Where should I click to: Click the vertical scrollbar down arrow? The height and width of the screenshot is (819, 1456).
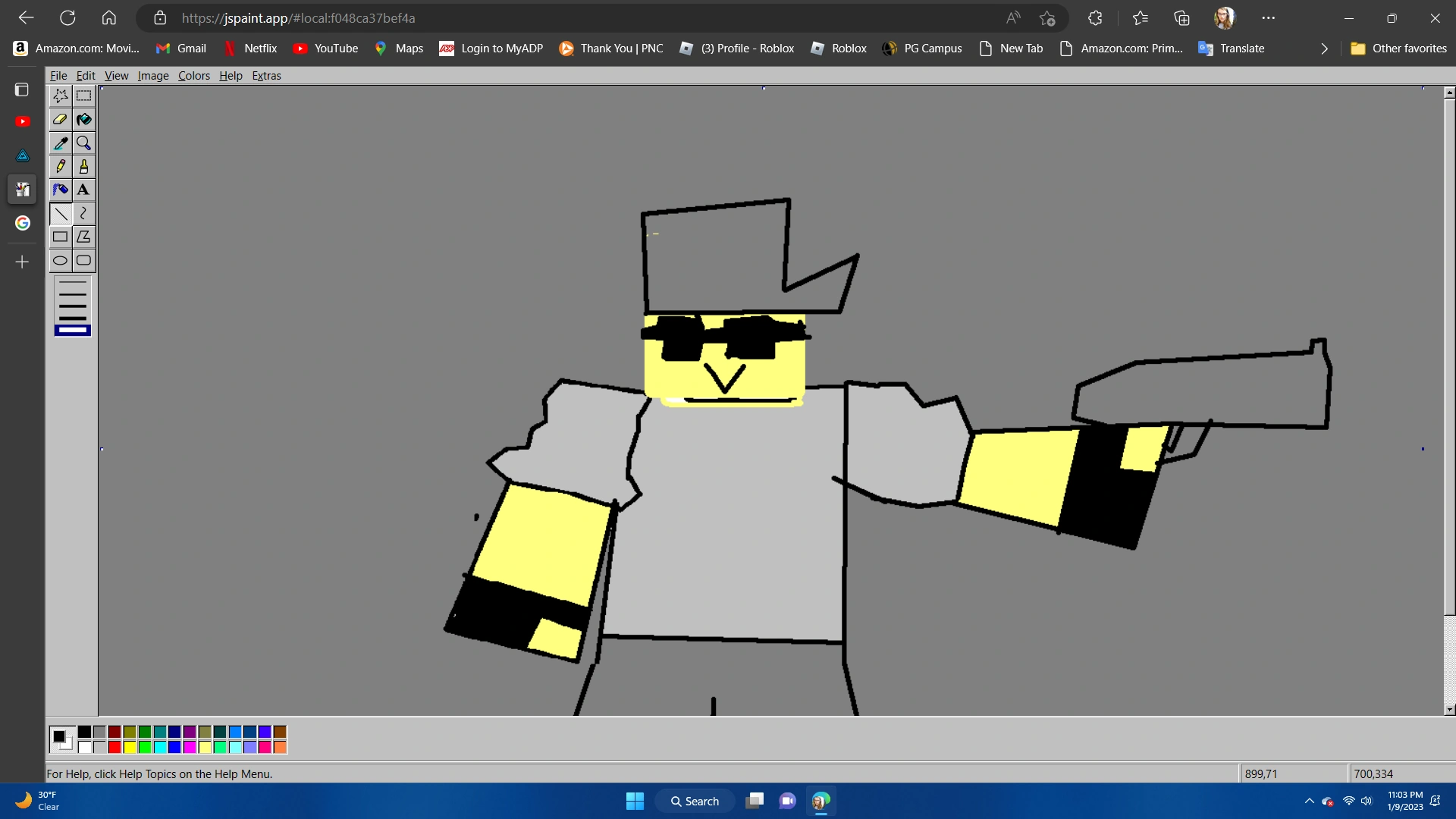pos(1449,710)
